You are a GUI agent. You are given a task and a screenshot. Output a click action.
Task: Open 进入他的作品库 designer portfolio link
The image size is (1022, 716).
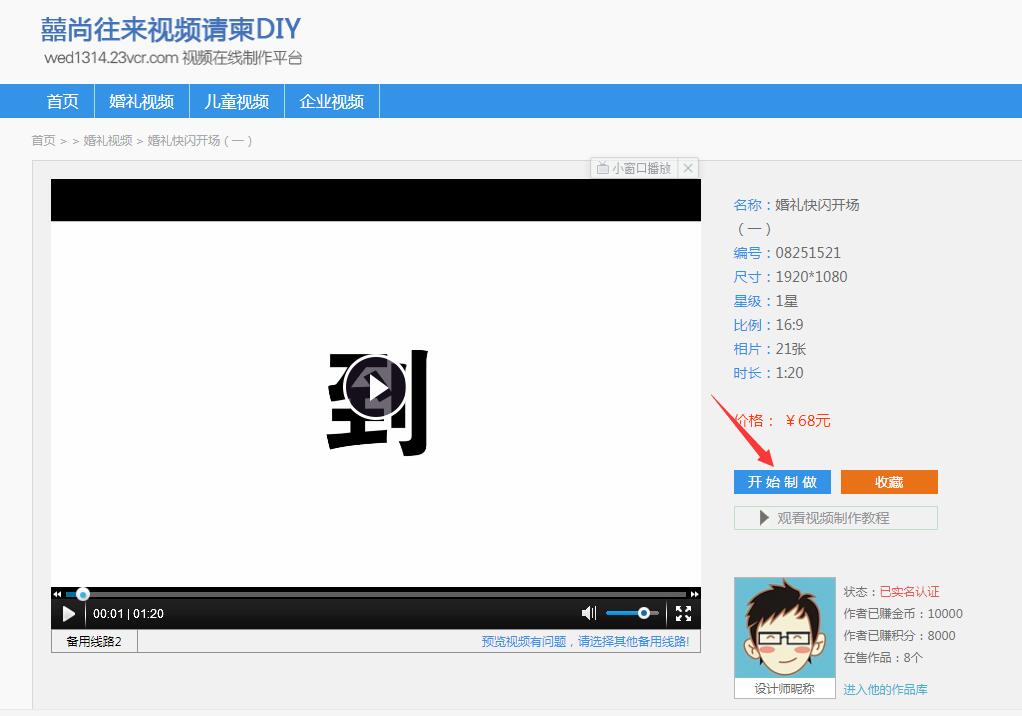point(884,689)
